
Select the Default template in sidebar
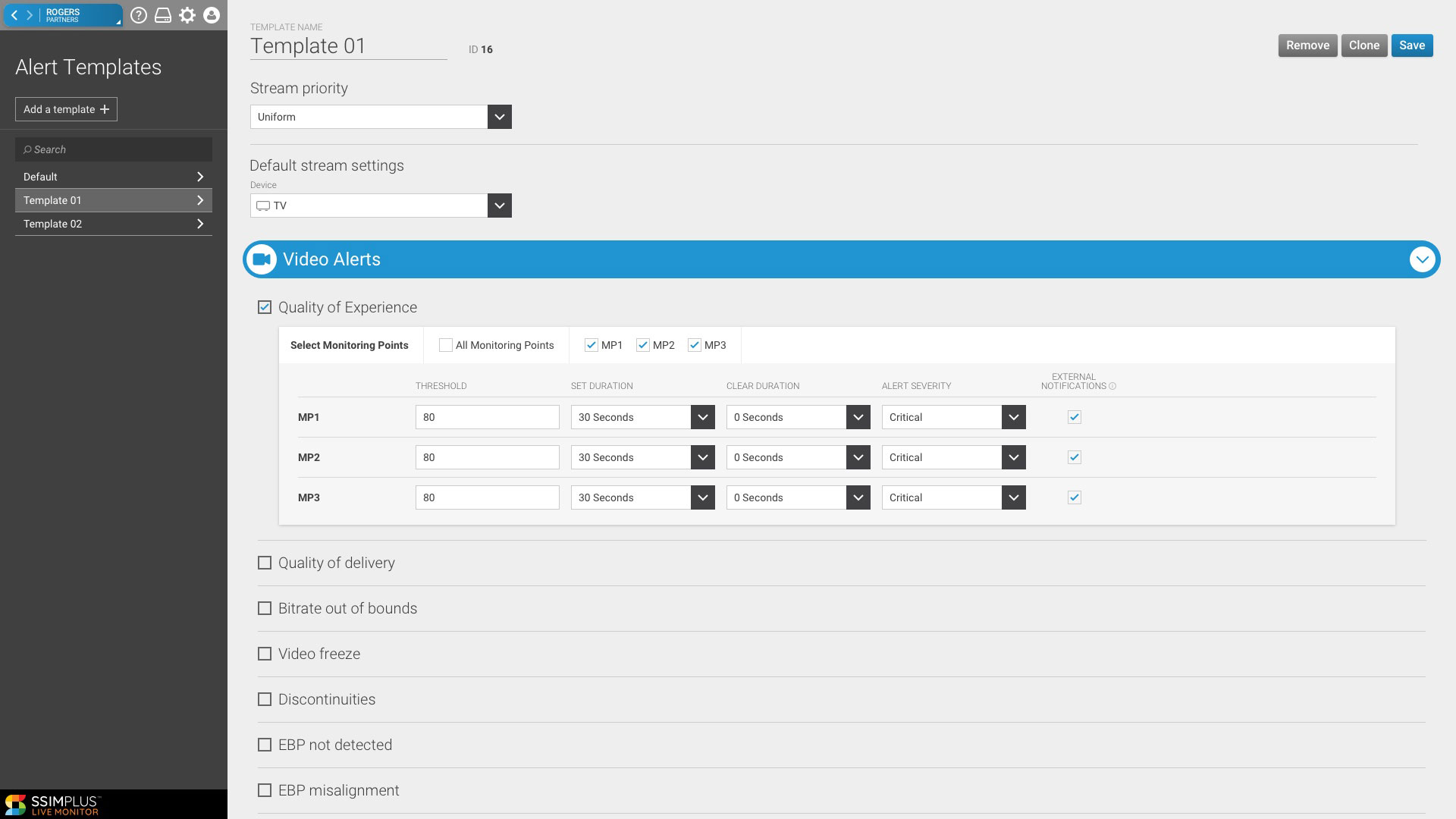pos(114,177)
